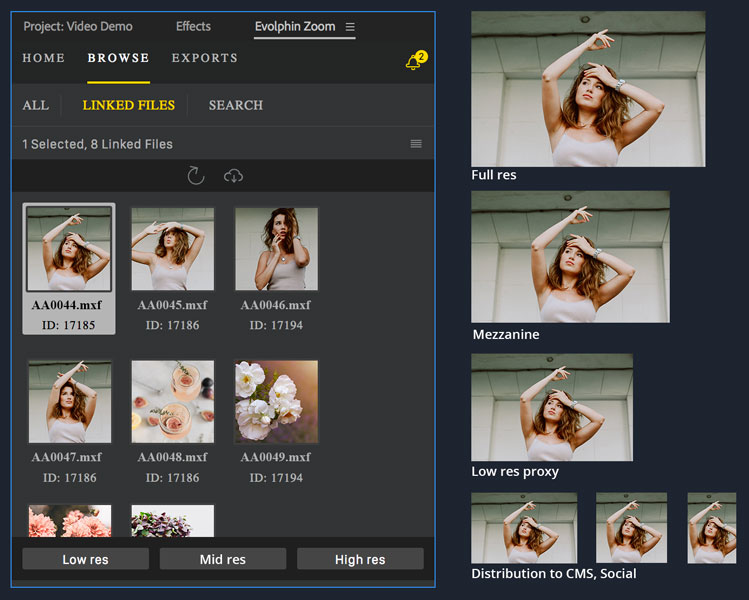Screen dimensions: 749x600
Task: Select the AA0045.mxf thumbnail
Action: 173,249
